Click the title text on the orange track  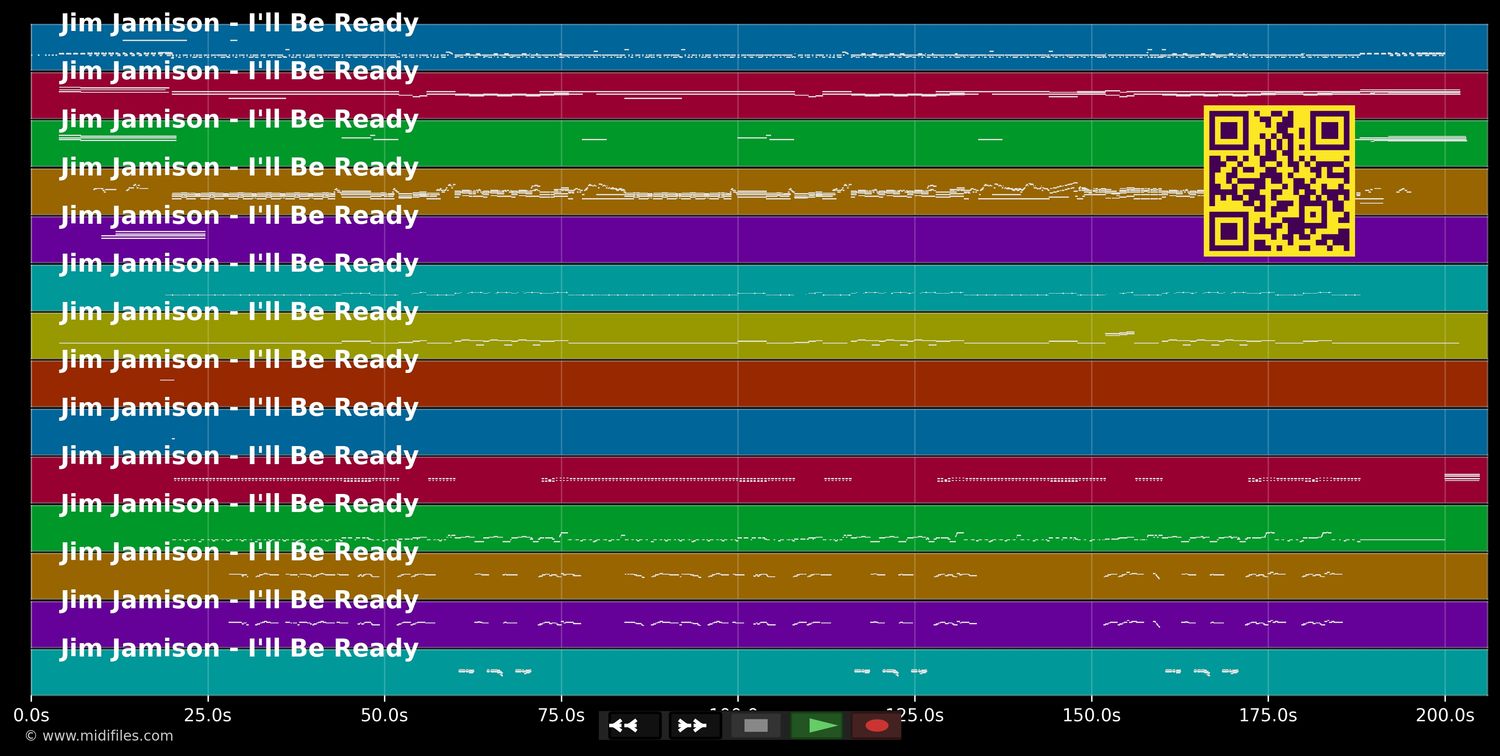click(x=240, y=167)
